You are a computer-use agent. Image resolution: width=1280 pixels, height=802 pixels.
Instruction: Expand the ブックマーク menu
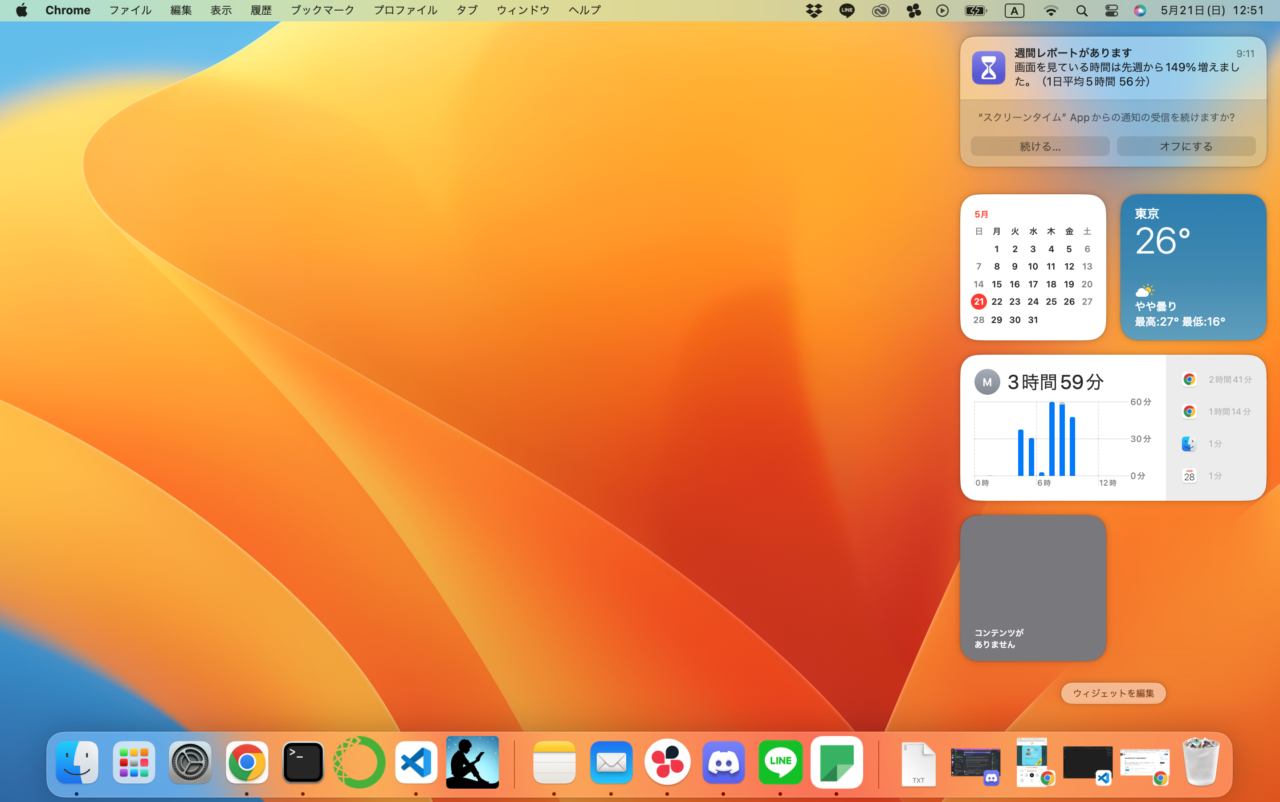[x=322, y=10]
